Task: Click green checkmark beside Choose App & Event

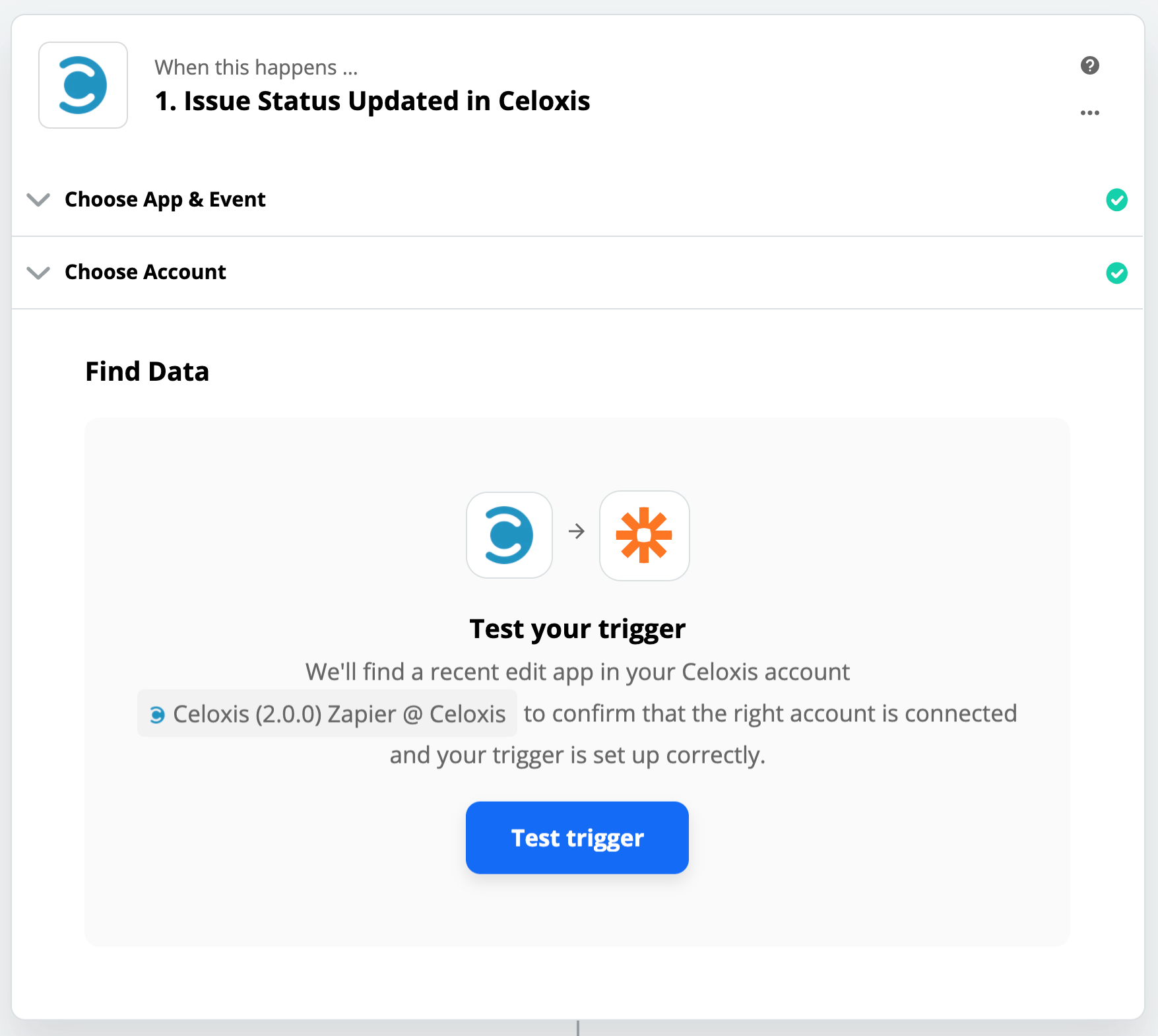Action: 1116,200
